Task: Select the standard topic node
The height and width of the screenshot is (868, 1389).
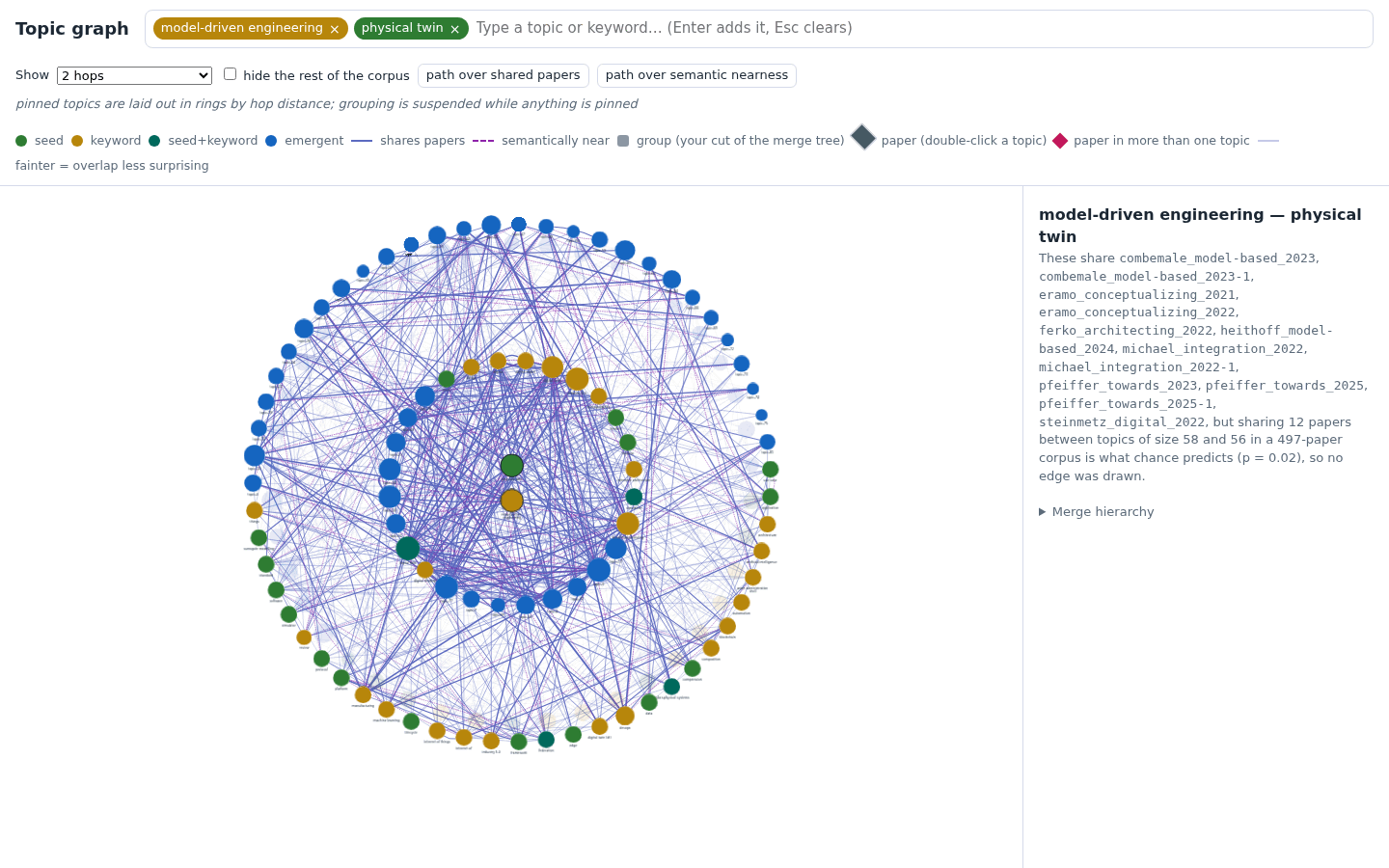Action: tap(266, 564)
